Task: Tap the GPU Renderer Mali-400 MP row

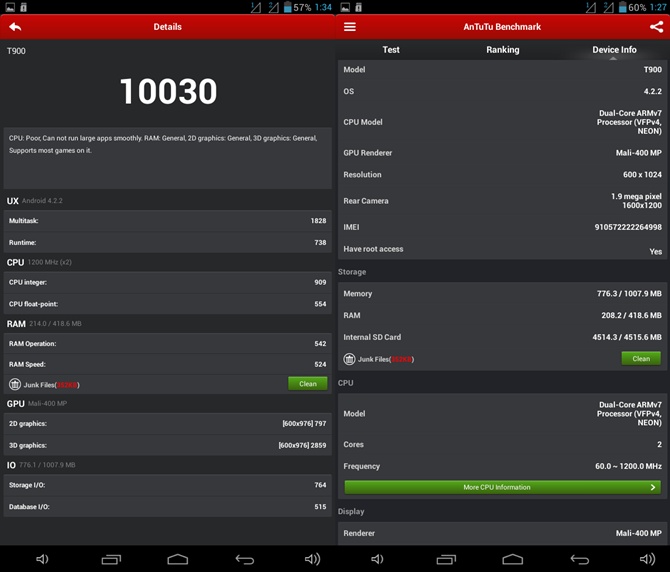Action: click(x=502, y=153)
